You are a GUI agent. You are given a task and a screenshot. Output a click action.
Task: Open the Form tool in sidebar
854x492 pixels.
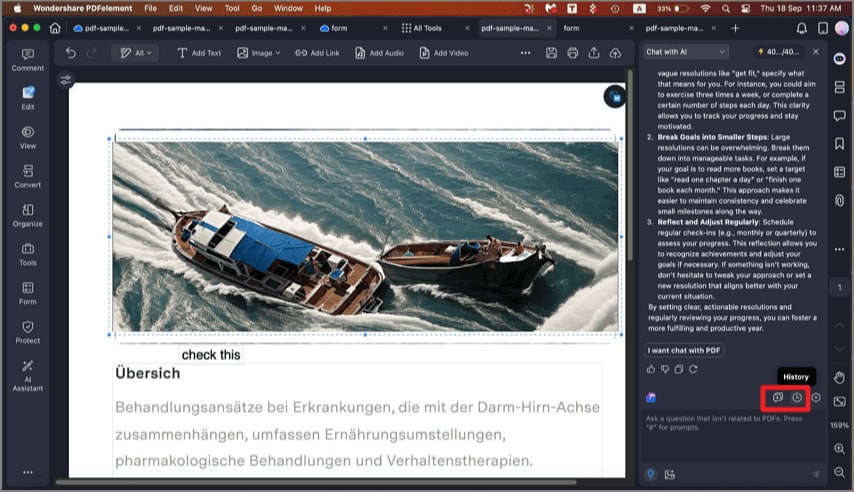[x=28, y=293]
